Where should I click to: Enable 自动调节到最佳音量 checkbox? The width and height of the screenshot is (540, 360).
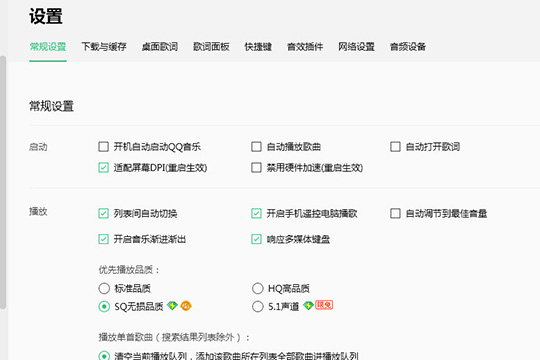click(x=395, y=214)
